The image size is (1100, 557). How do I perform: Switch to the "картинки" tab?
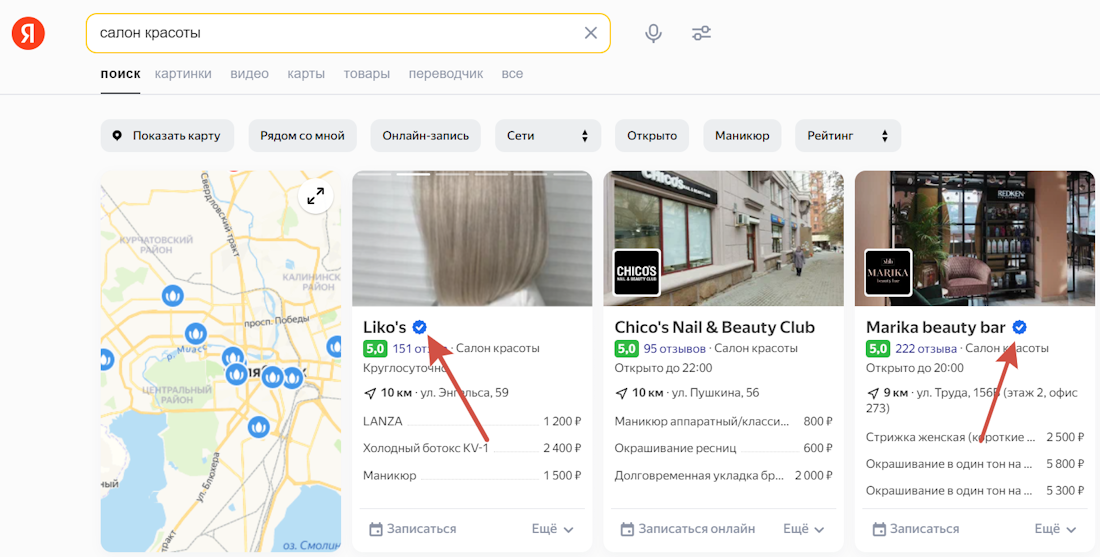click(x=183, y=74)
